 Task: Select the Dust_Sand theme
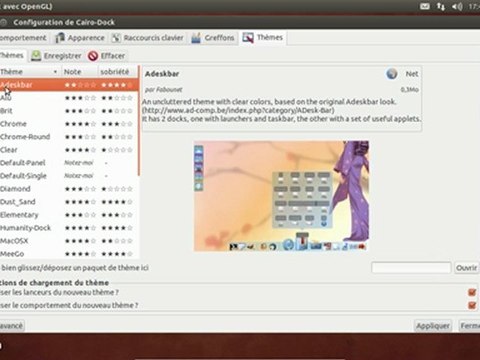(69, 202)
